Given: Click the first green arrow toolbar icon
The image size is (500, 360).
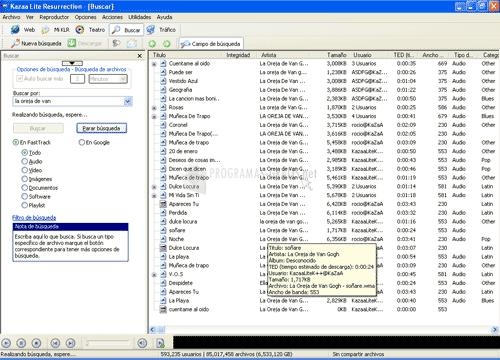Looking at the screenshot, I should (152, 44).
